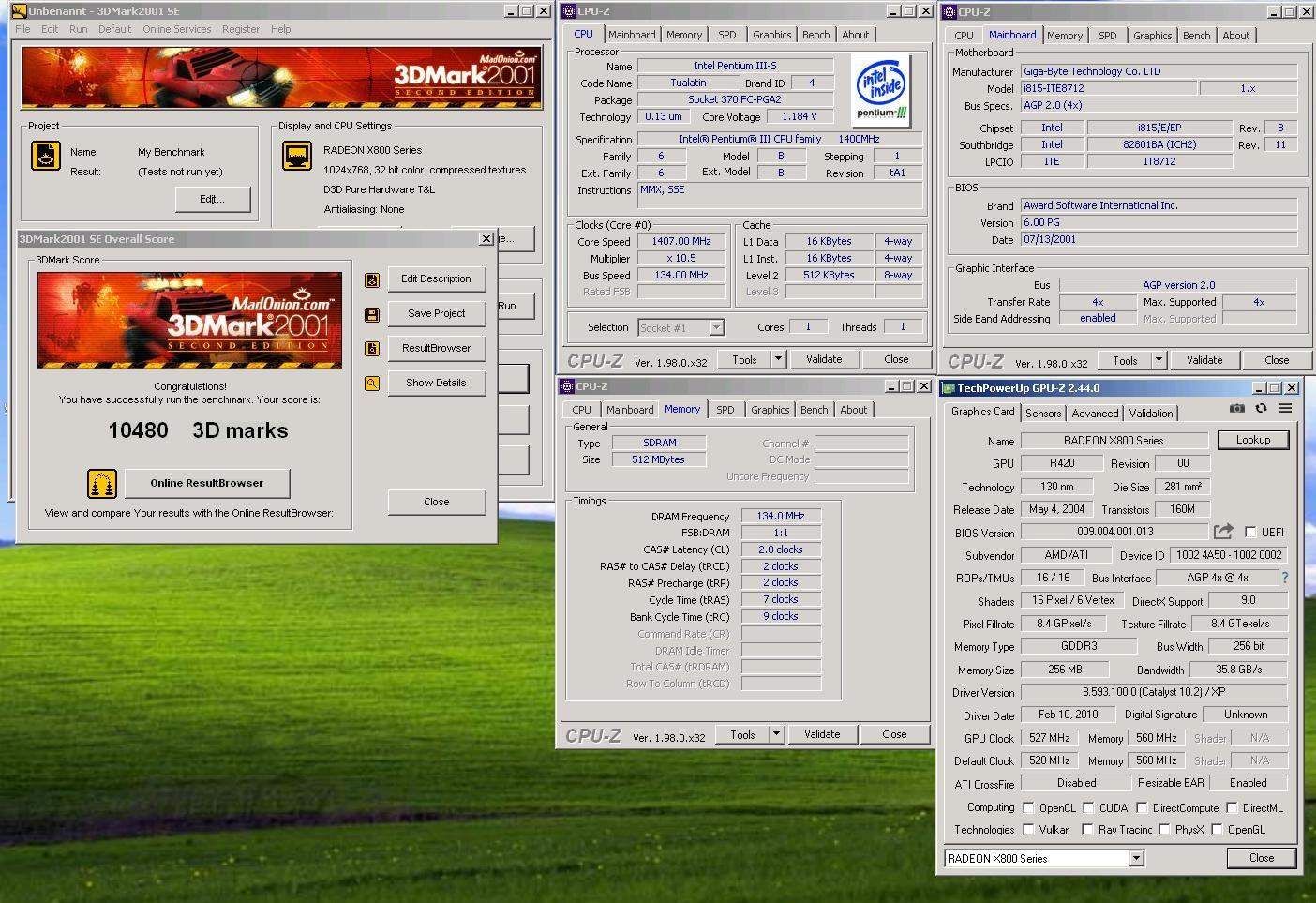Click the DRAM Frequency 134.0 MHz field

[781, 516]
